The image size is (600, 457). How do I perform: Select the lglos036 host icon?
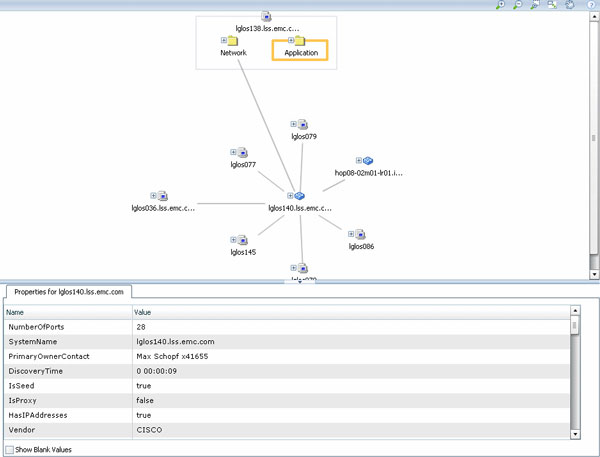(x=163, y=196)
